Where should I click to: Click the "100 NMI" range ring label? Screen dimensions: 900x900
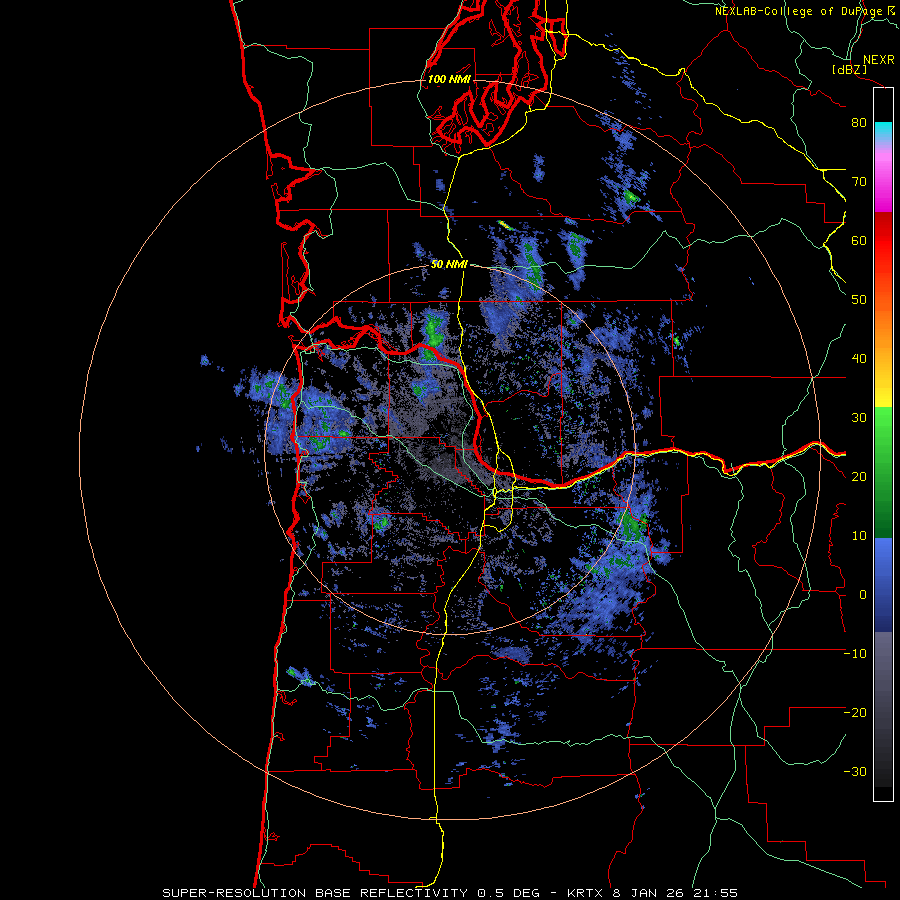449,79
